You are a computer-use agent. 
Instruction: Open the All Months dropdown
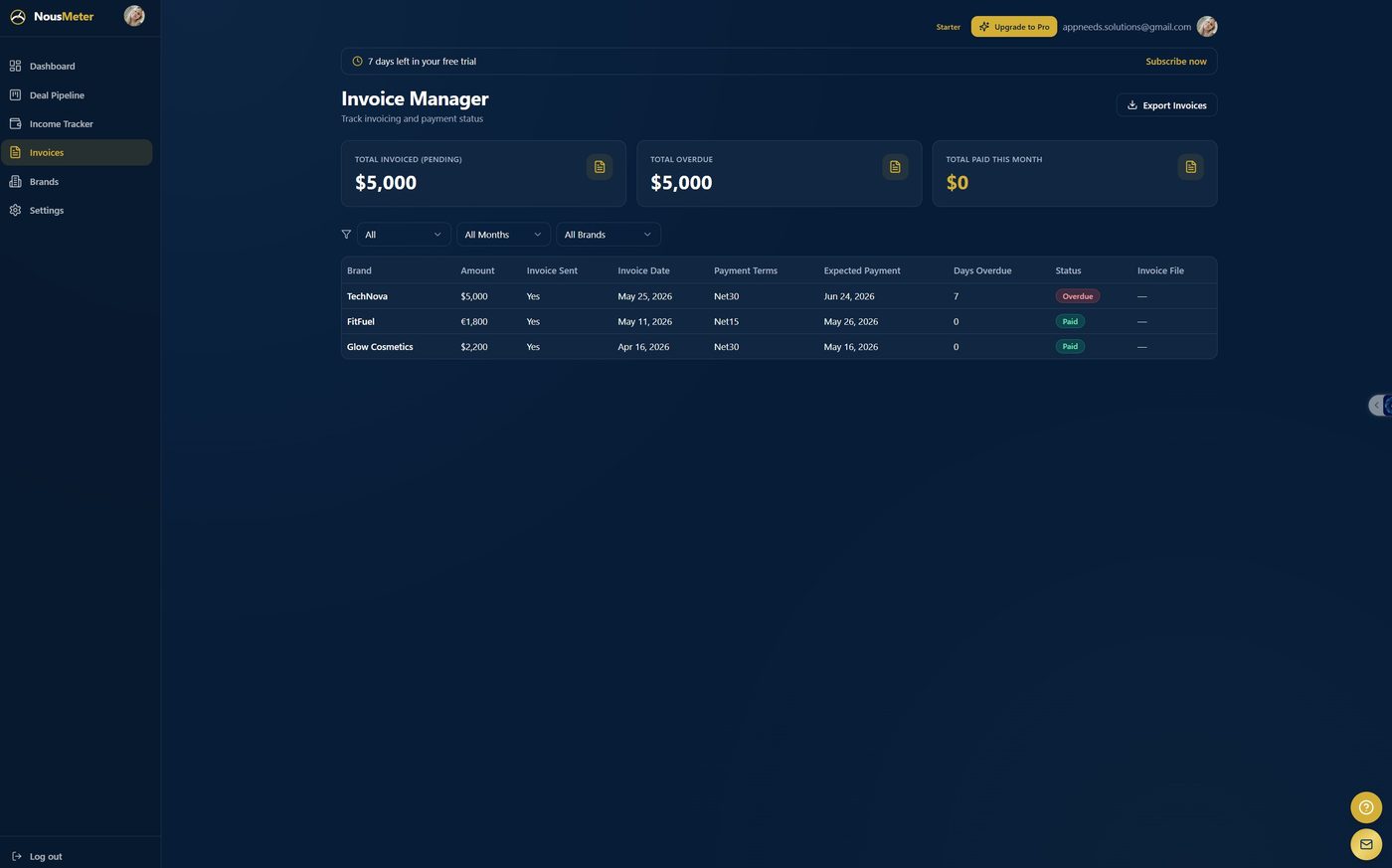503,235
